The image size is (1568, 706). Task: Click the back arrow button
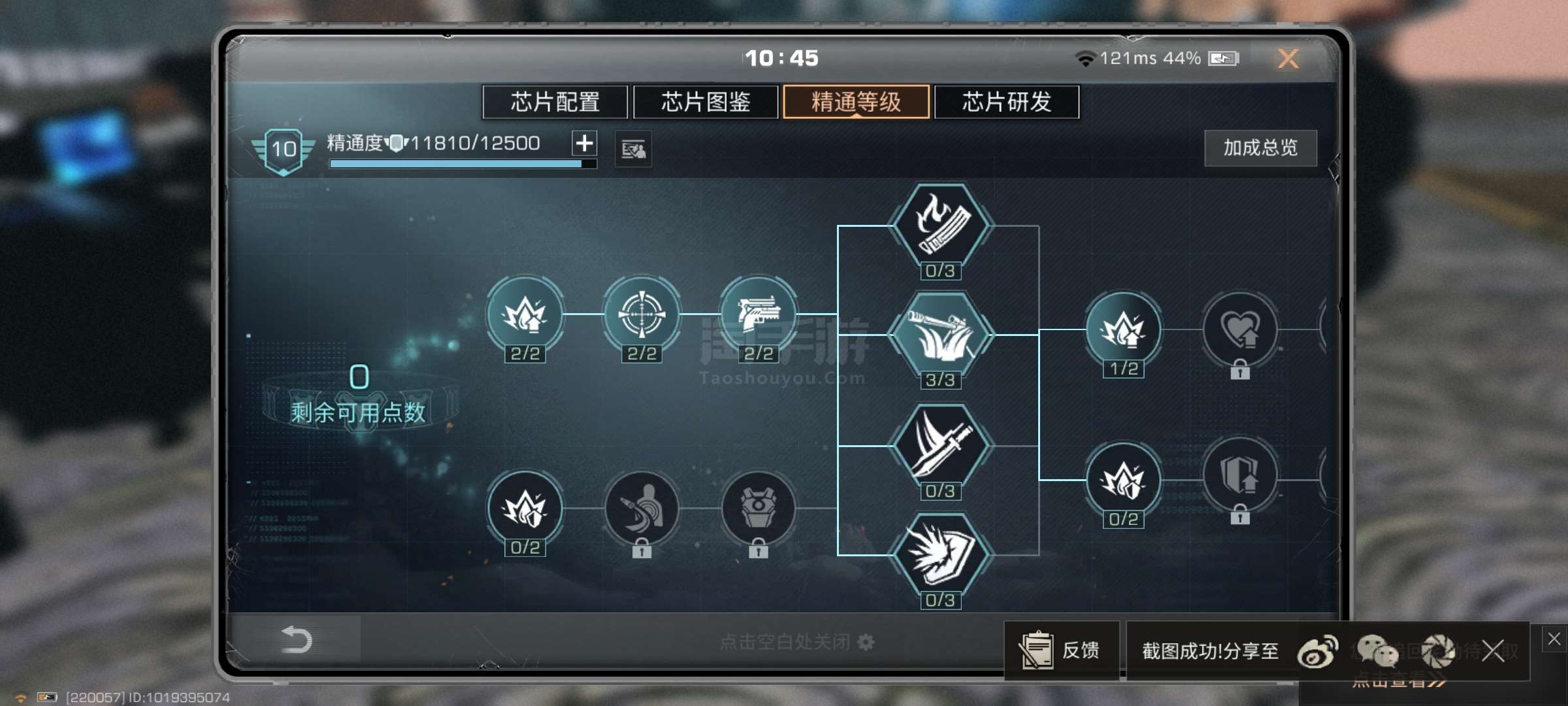[x=296, y=639]
